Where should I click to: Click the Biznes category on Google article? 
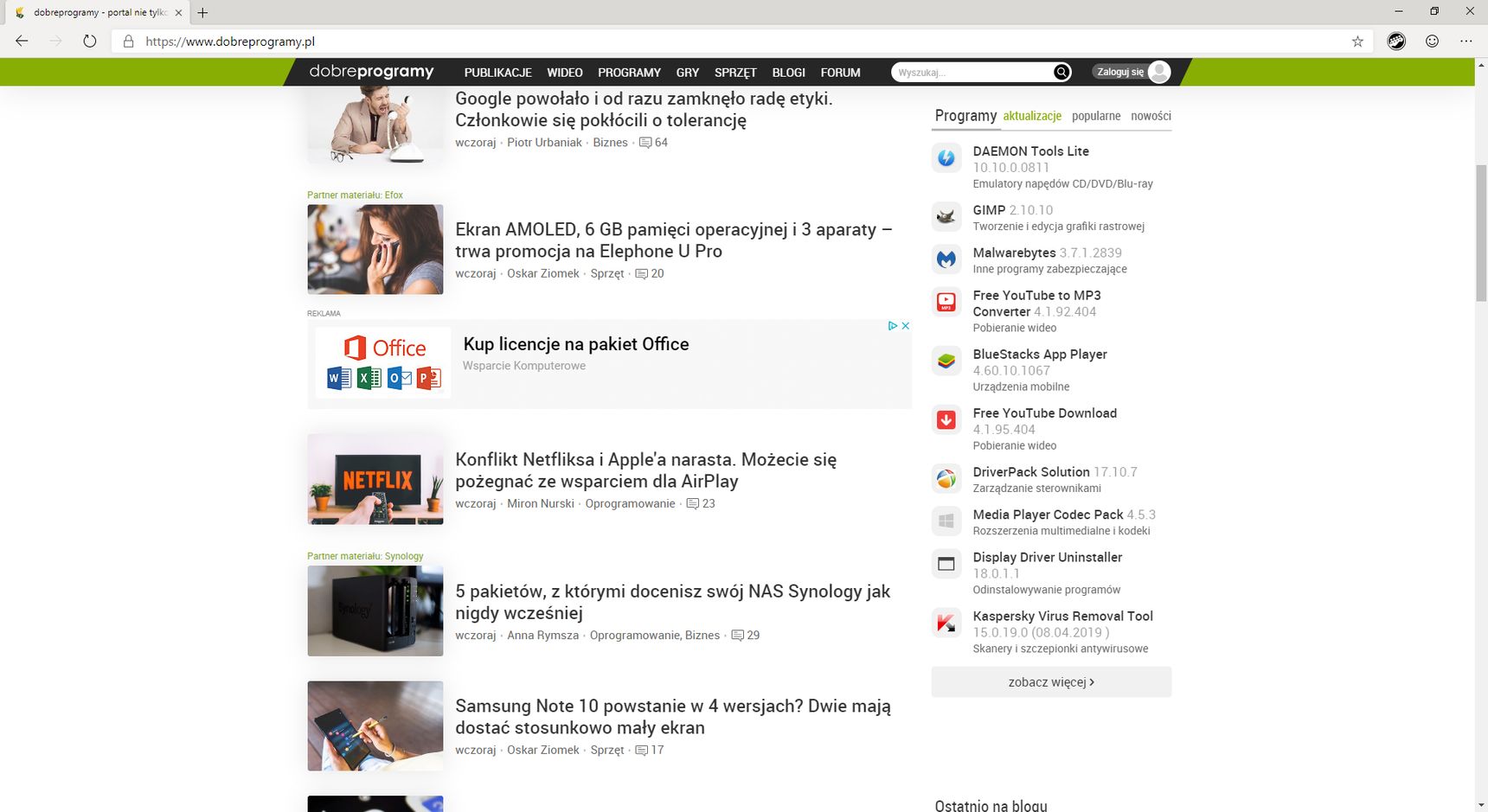click(610, 143)
